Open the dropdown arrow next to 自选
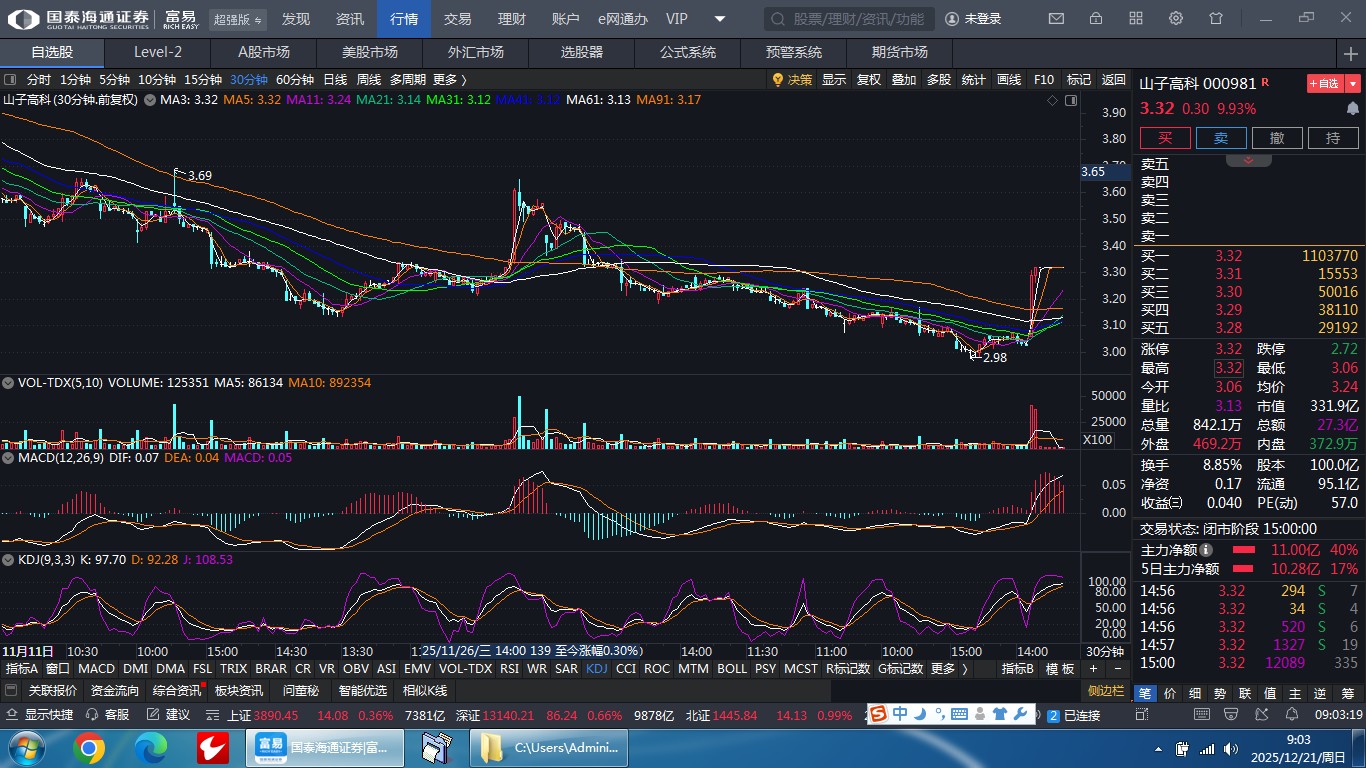1366x768 pixels. [1353, 84]
